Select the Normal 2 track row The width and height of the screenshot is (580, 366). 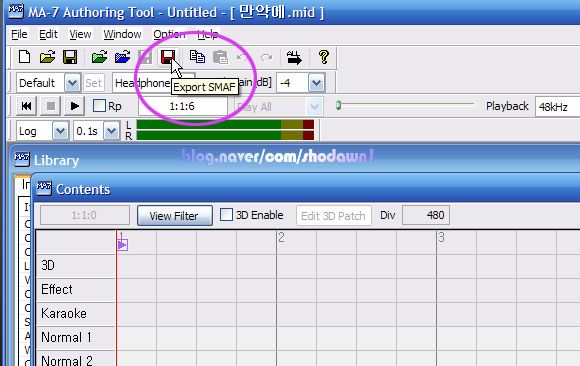pos(76,358)
